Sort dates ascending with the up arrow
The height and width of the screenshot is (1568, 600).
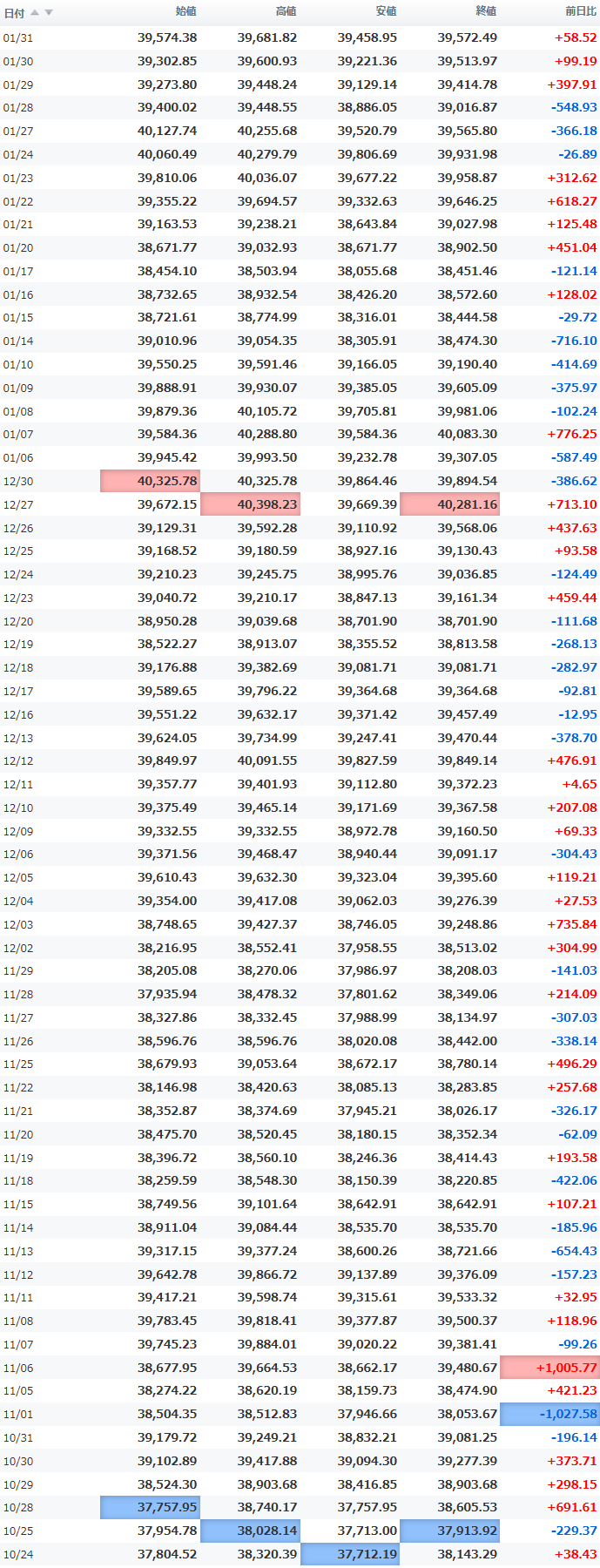tap(35, 12)
